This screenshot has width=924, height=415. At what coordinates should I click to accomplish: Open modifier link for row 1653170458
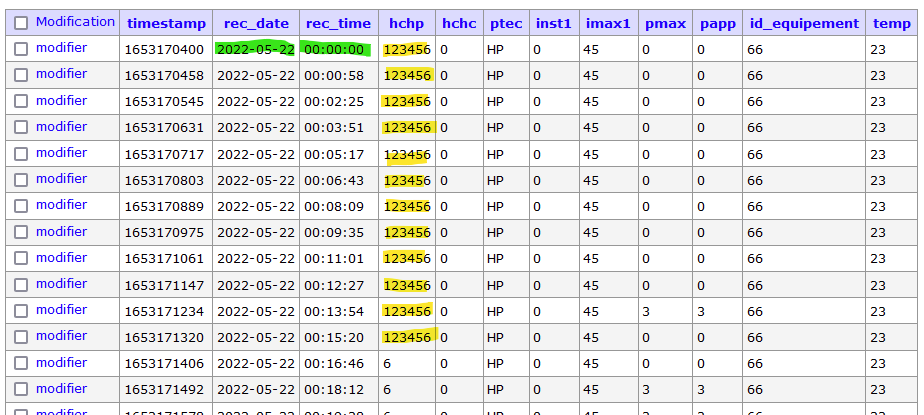61,74
